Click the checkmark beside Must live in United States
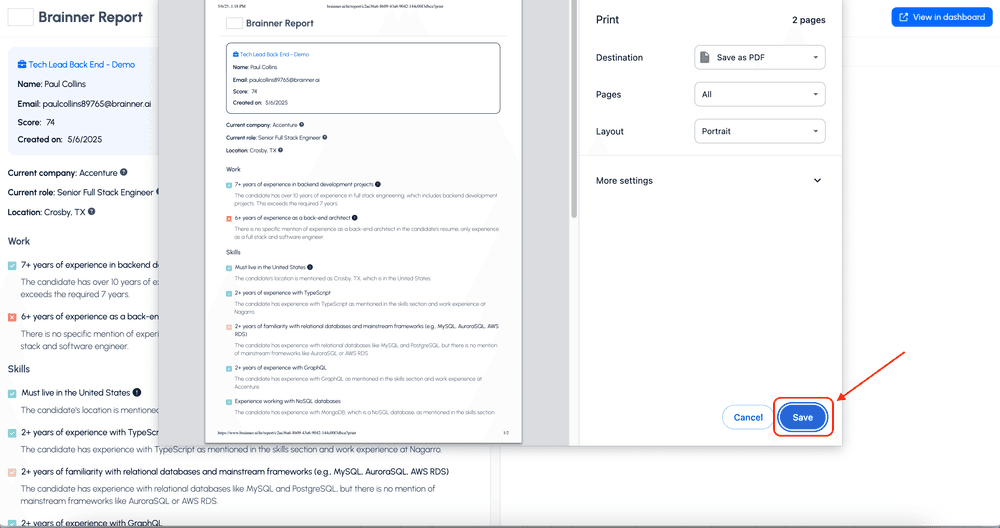Viewport: 1000px width, 528px height. coord(12,394)
